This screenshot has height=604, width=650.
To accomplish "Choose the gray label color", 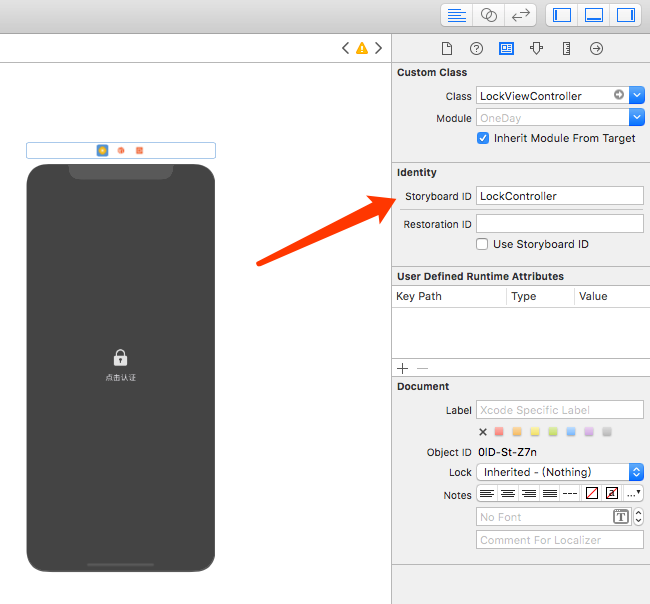I will [x=607, y=432].
